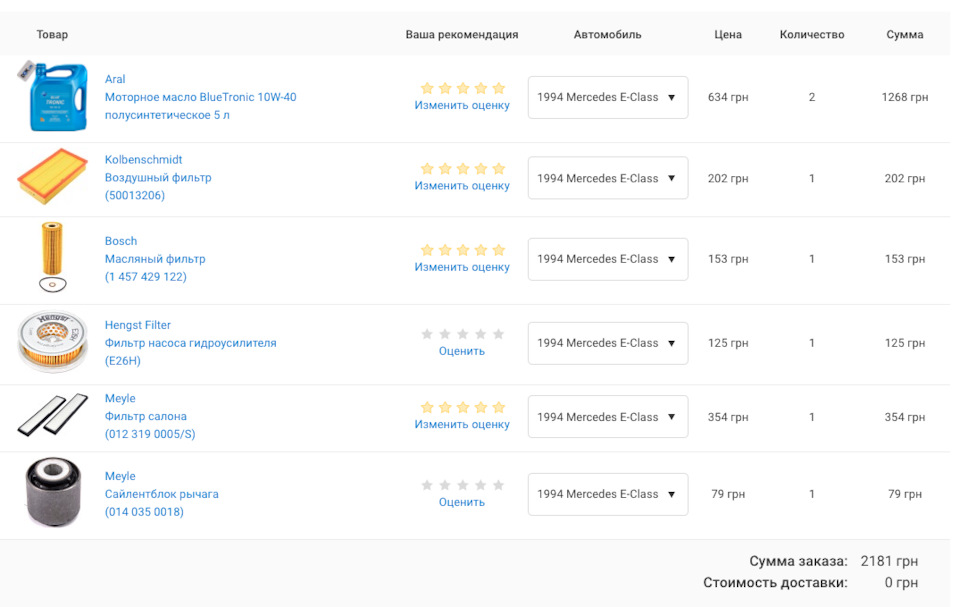Click the Aral brand link

tap(114, 79)
